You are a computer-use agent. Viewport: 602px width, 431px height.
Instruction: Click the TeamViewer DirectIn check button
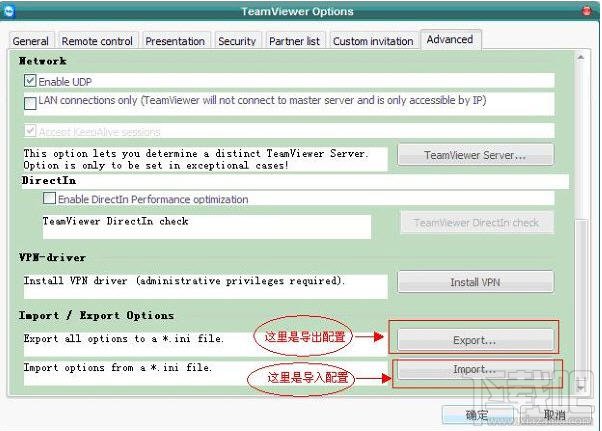point(476,222)
